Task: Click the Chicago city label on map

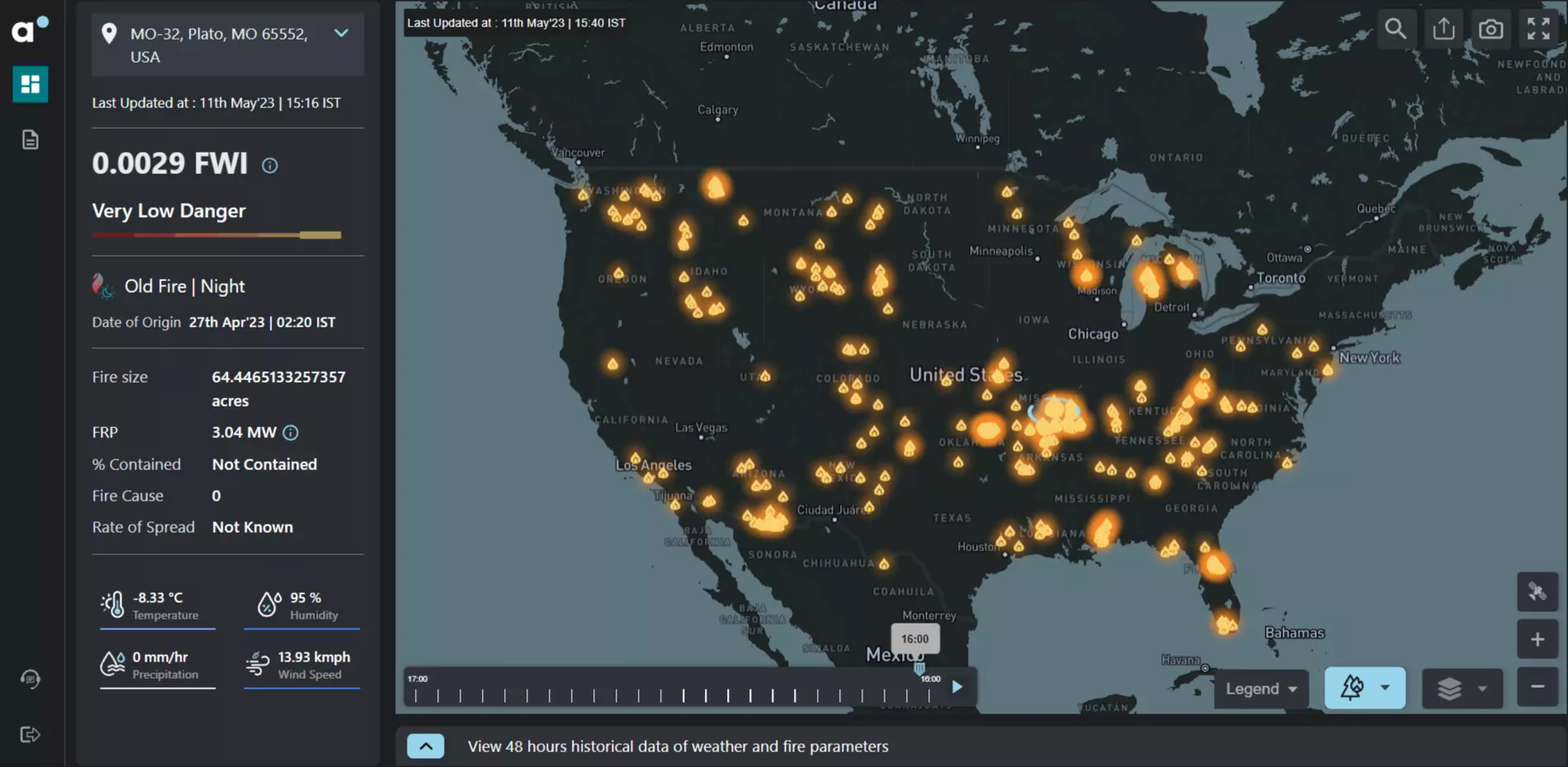Action: click(1093, 334)
